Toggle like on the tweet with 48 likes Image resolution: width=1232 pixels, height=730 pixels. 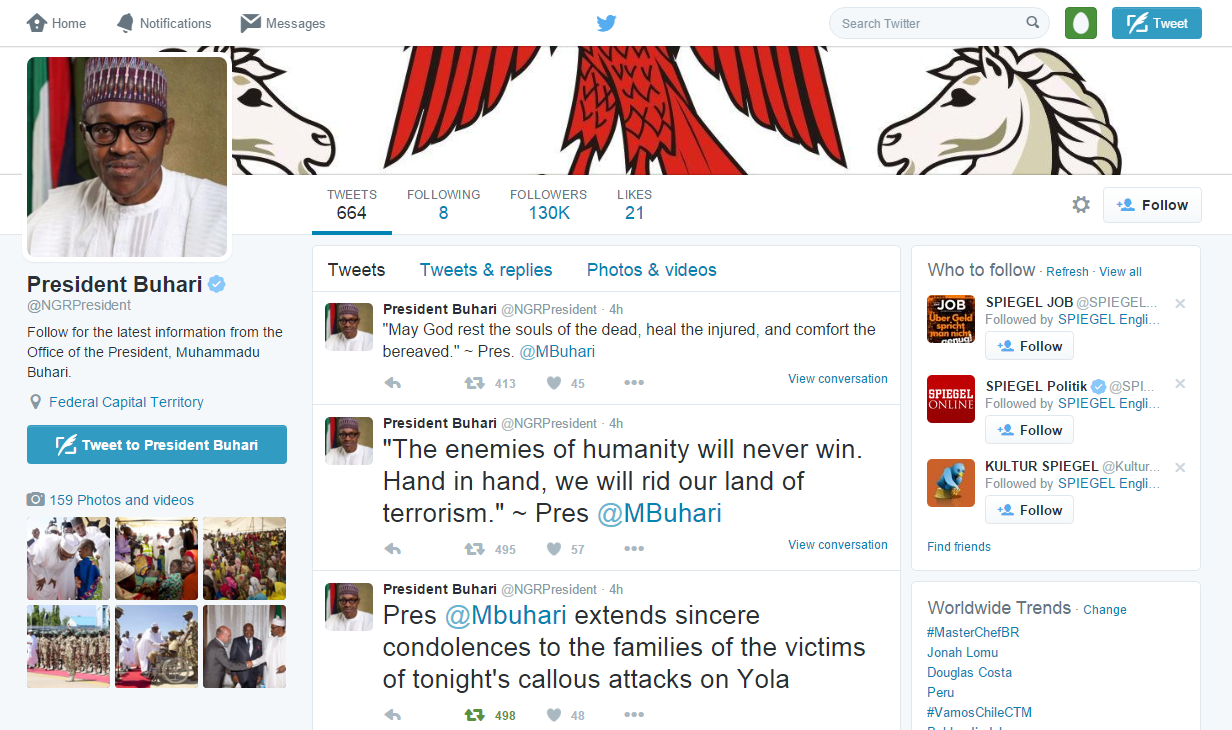[554, 715]
